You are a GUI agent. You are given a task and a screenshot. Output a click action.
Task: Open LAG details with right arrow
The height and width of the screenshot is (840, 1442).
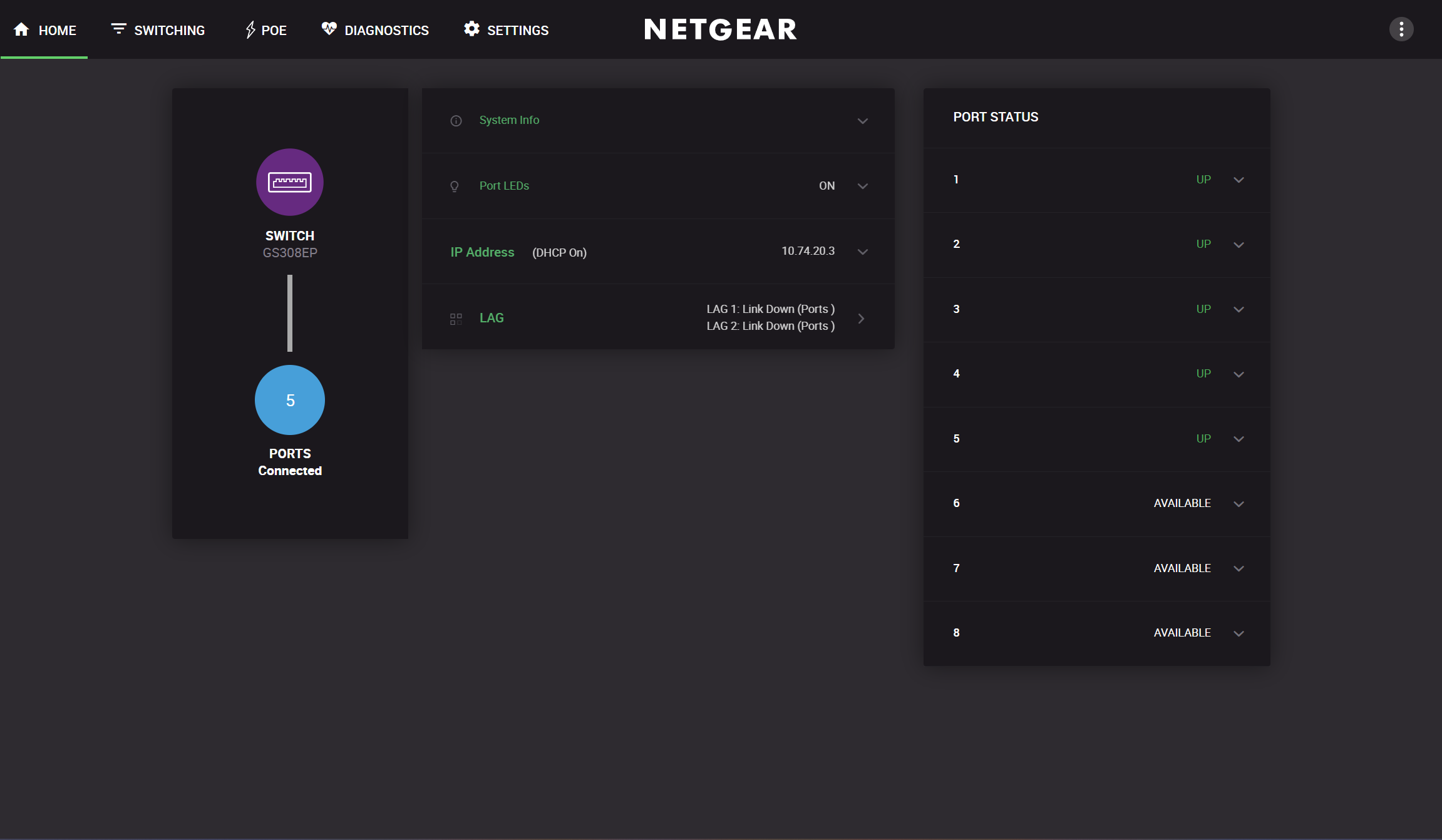(x=862, y=319)
